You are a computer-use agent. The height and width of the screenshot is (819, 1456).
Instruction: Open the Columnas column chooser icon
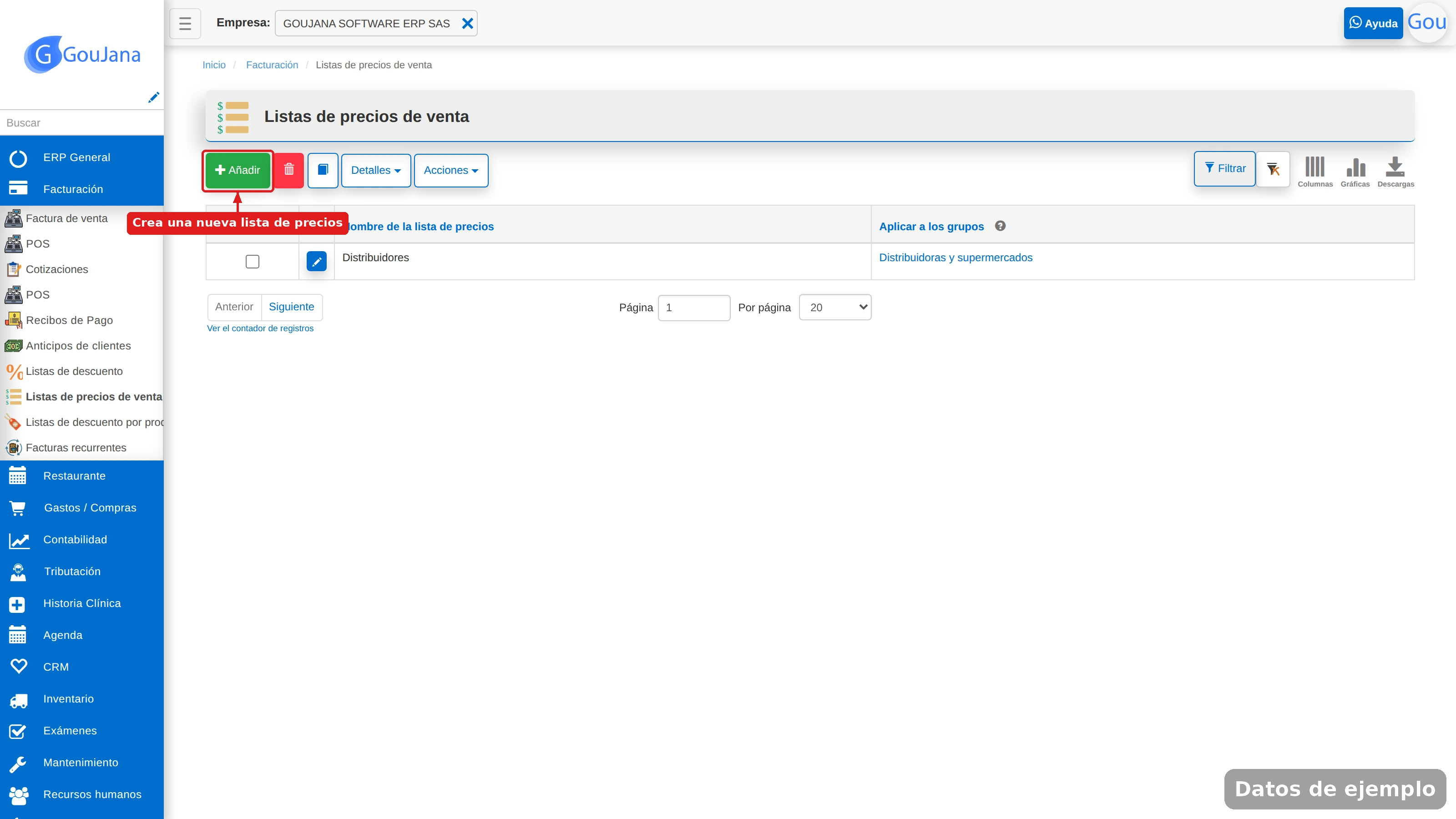point(1314,171)
